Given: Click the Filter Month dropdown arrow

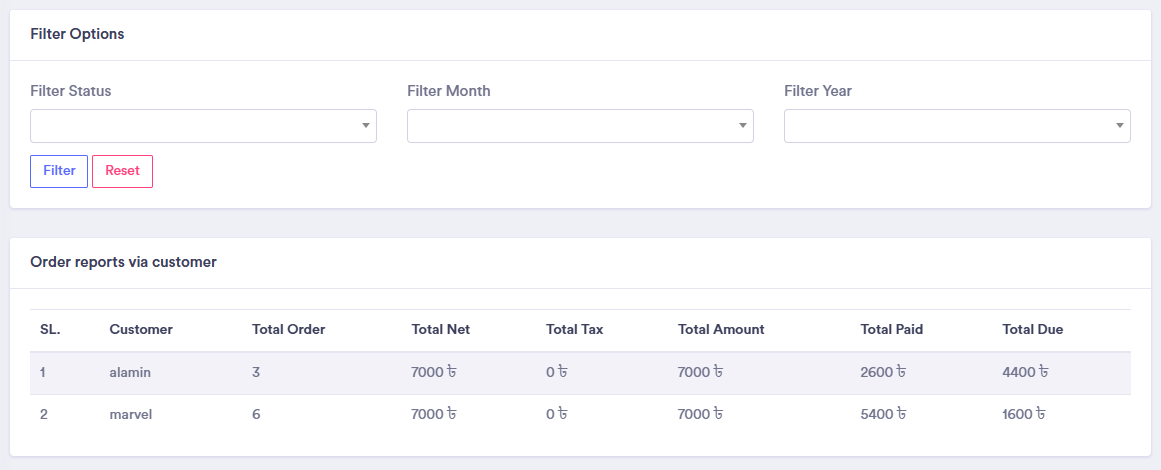Looking at the screenshot, I should tap(743, 126).
